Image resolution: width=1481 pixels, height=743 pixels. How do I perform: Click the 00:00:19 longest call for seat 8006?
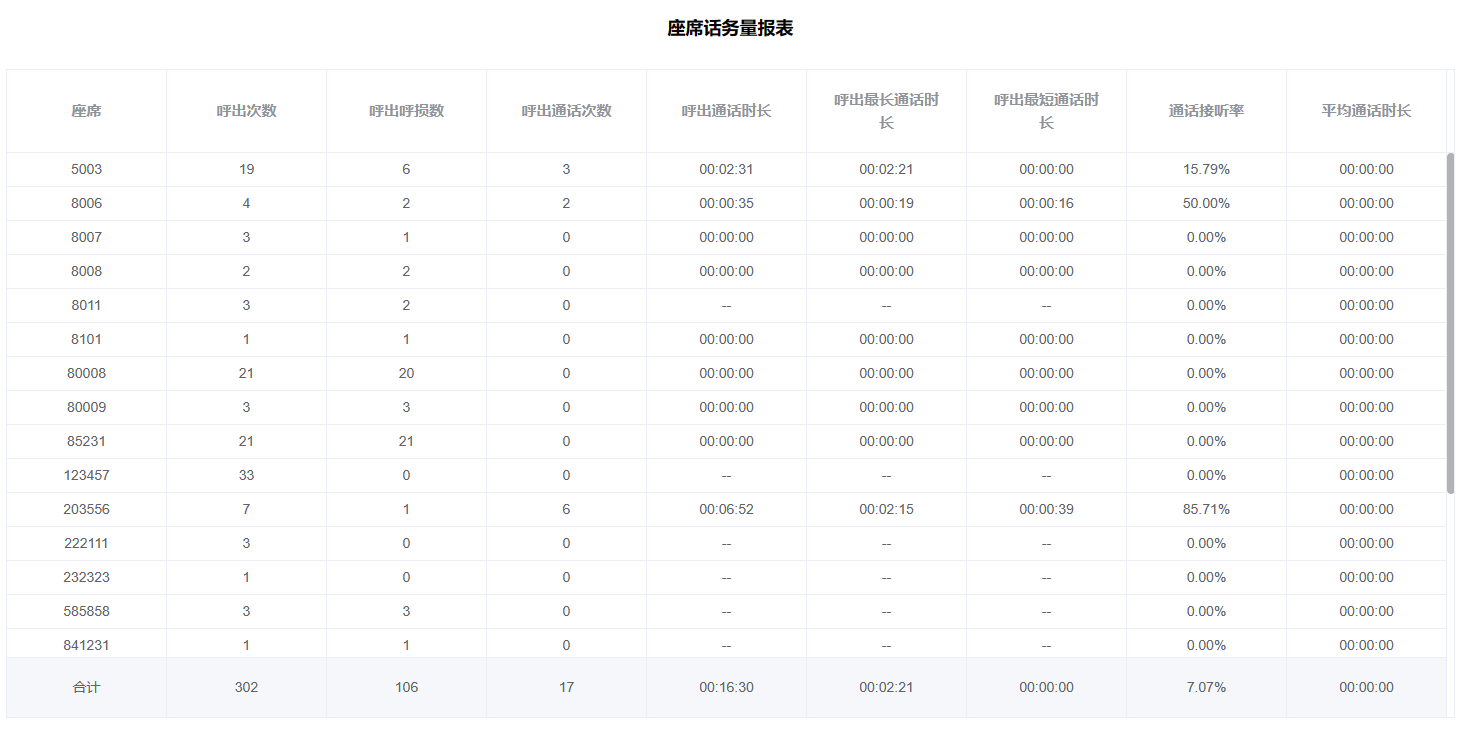(886, 204)
